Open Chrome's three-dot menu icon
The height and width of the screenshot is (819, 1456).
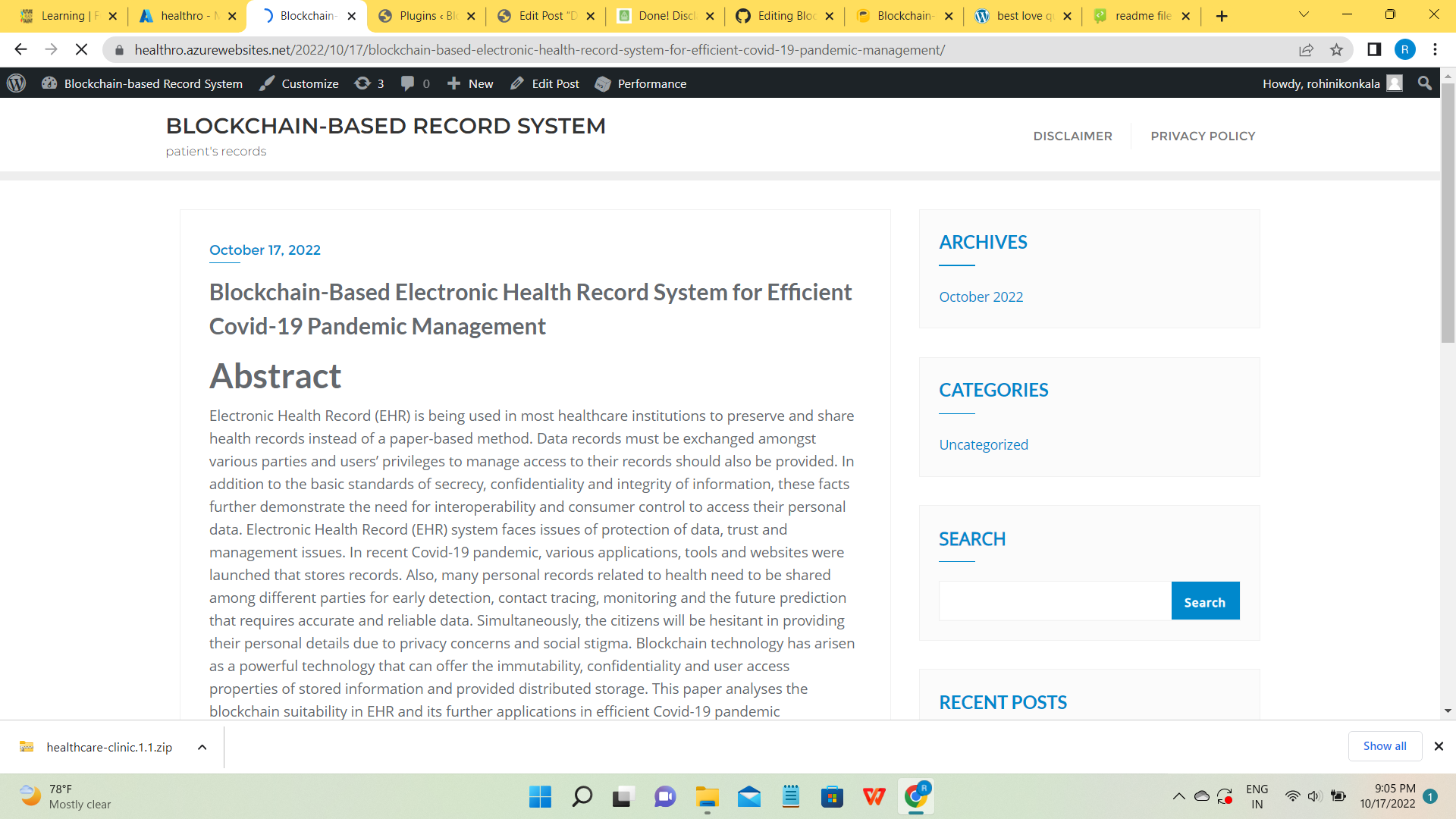tap(1435, 50)
